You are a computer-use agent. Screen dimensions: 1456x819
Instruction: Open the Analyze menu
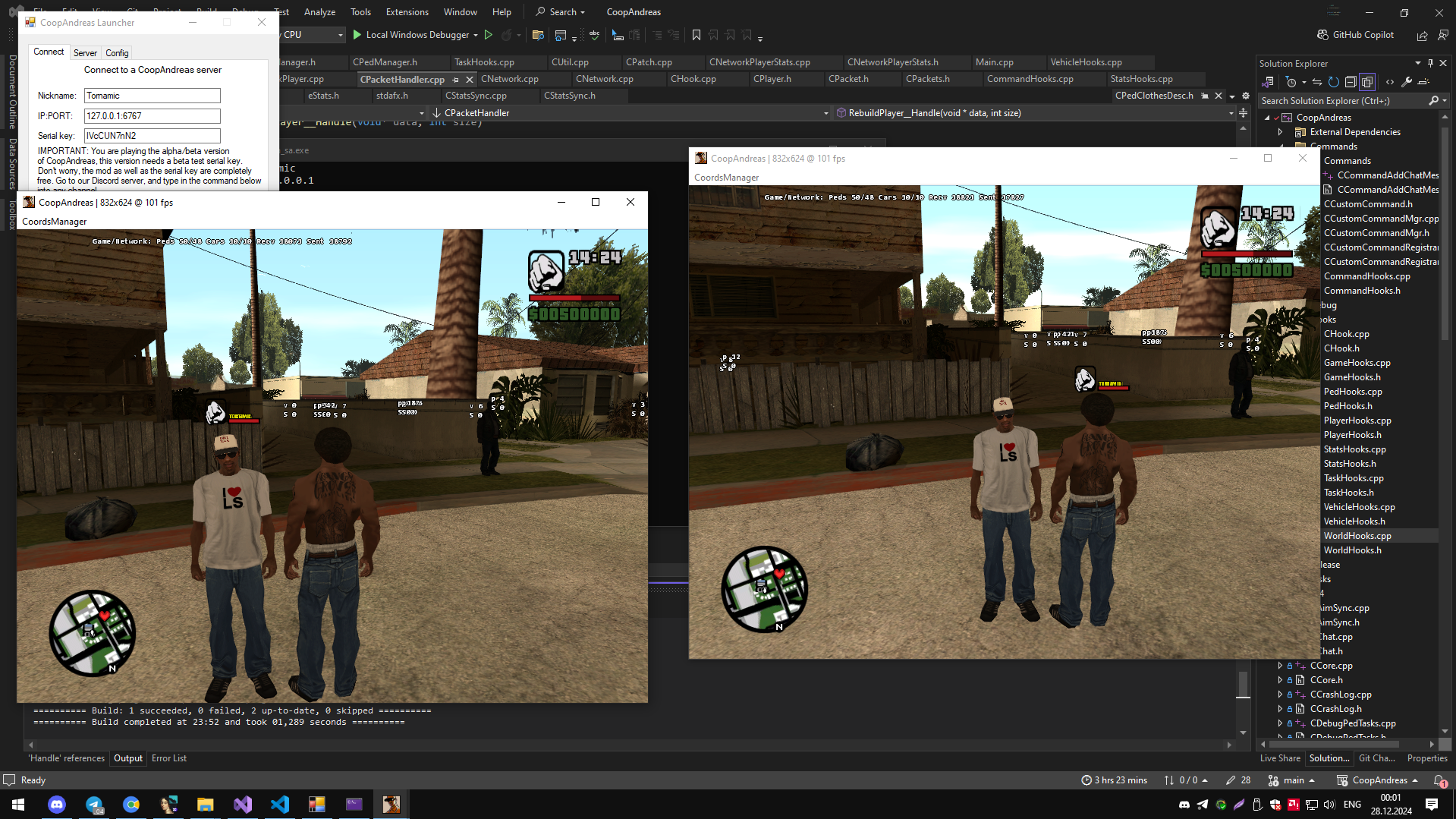[319, 12]
